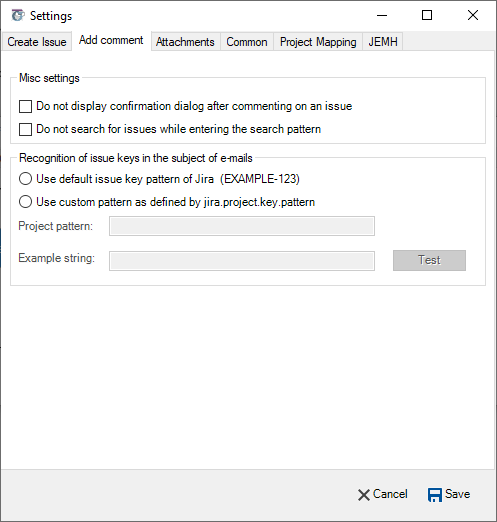Choose custom jira.project.key.pattern radio option
This screenshot has height=522, width=497.
point(25,202)
